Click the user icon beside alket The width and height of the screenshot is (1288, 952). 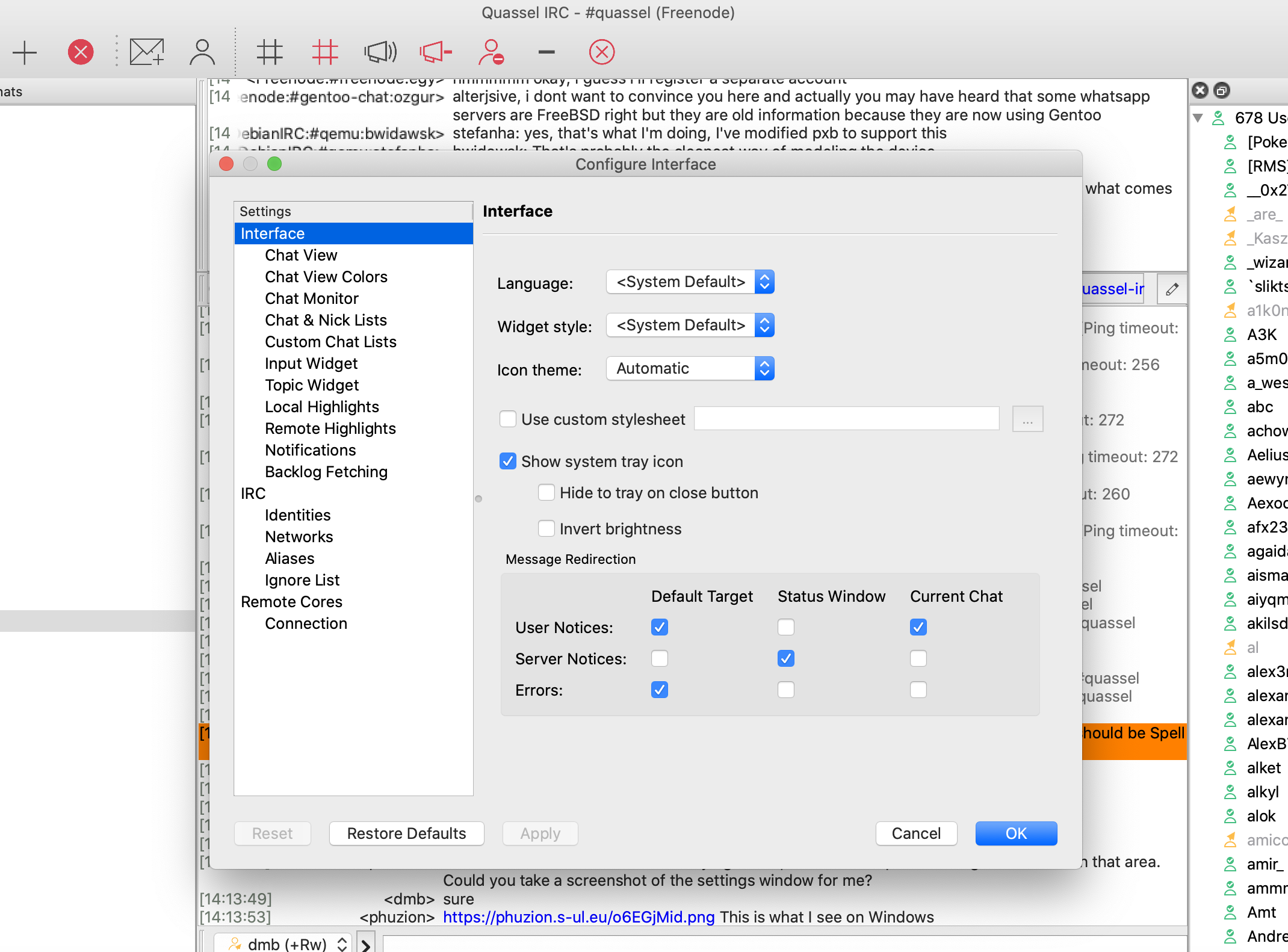click(1230, 768)
